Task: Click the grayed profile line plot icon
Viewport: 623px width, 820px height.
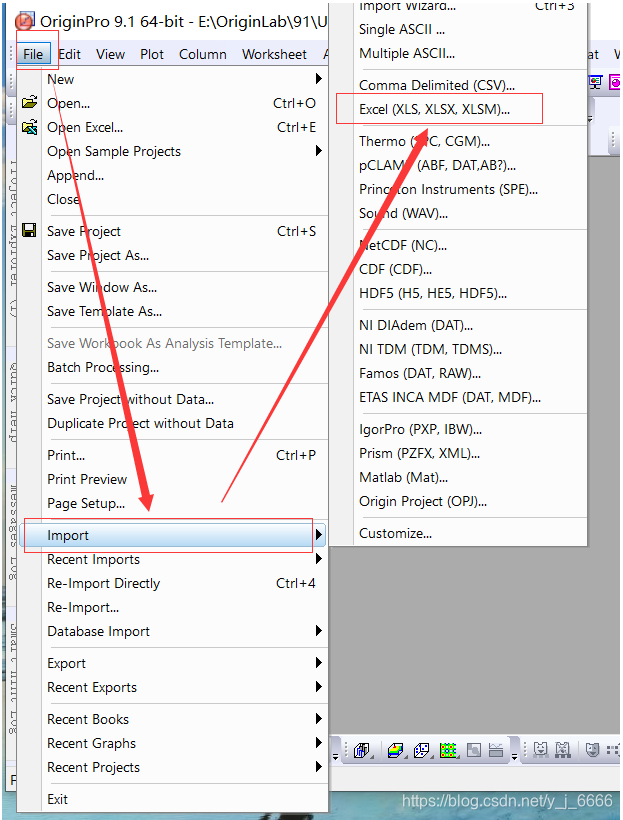Action: tap(496, 750)
